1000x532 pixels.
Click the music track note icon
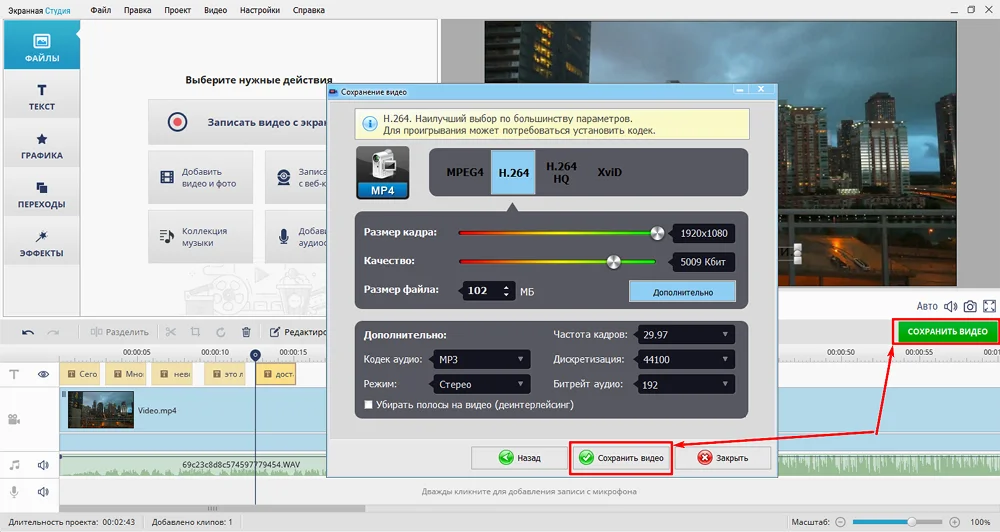(14, 465)
